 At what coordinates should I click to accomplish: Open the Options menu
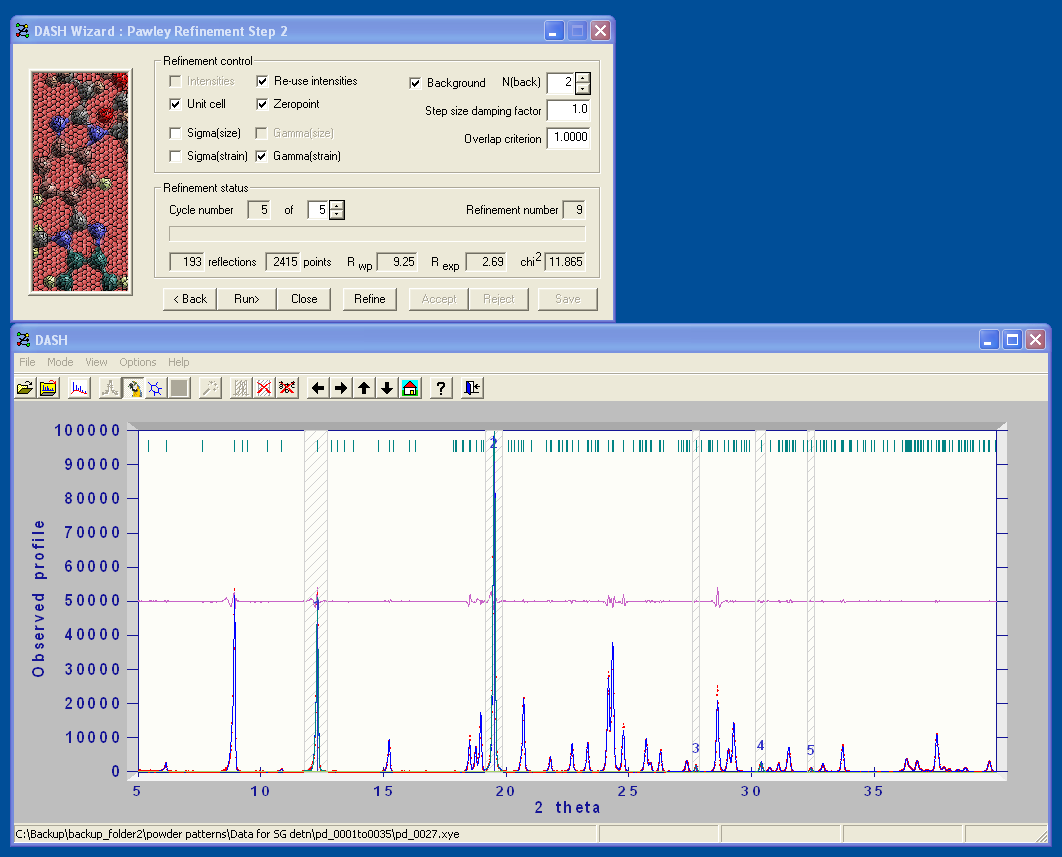tap(137, 362)
